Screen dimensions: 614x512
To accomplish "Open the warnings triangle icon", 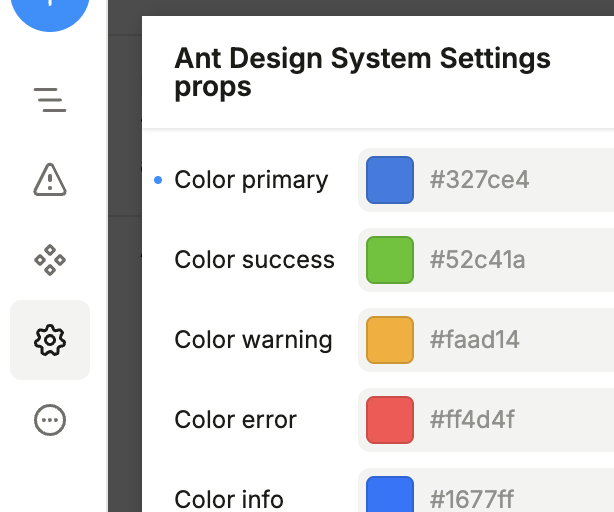I will tap(50, 180).
